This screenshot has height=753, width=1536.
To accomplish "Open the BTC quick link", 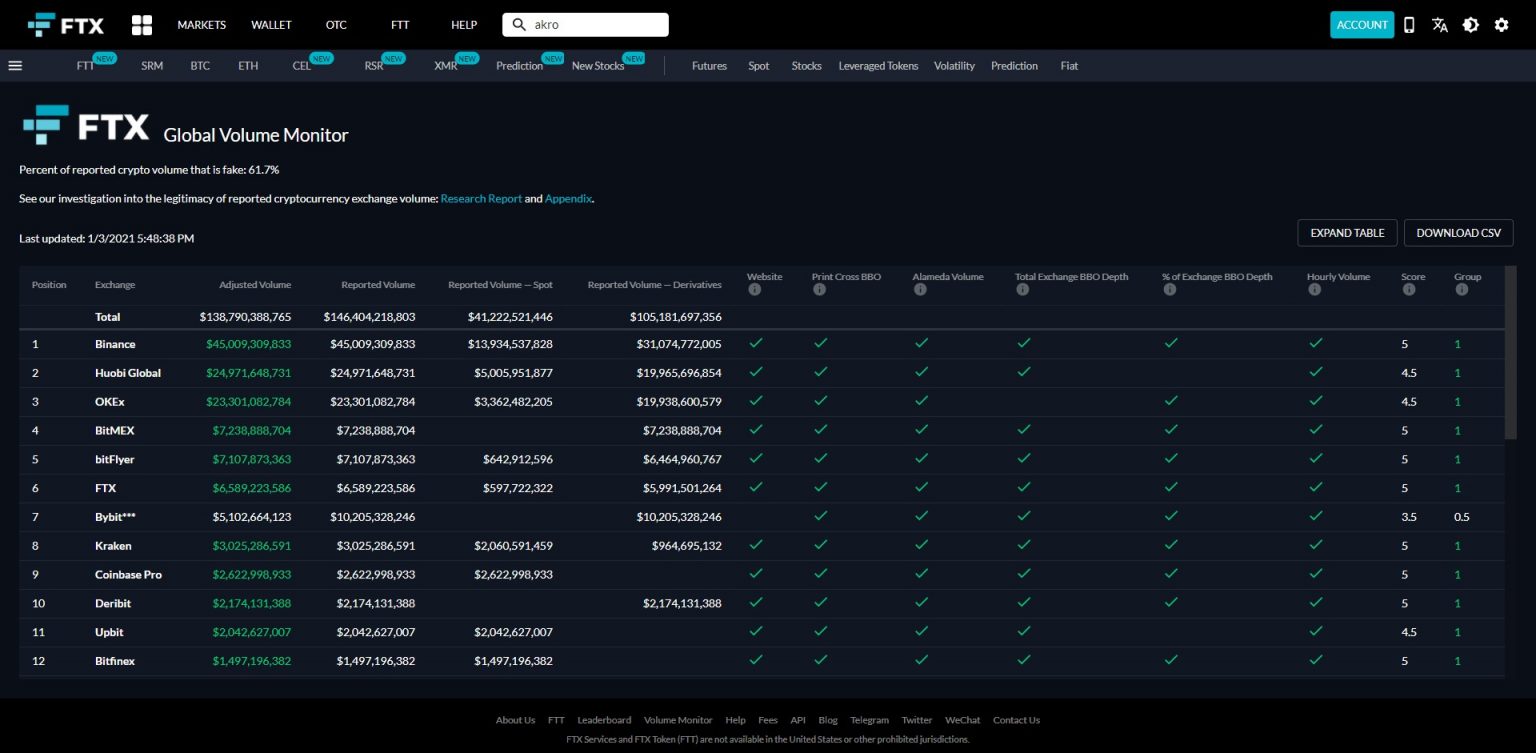I will pos(200,66).
